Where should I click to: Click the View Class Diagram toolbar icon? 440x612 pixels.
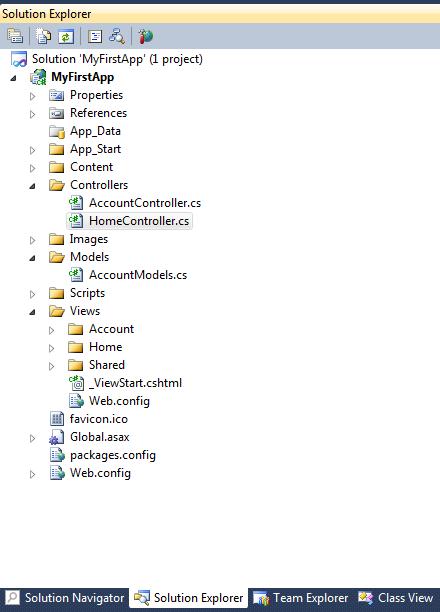point(117,36)
